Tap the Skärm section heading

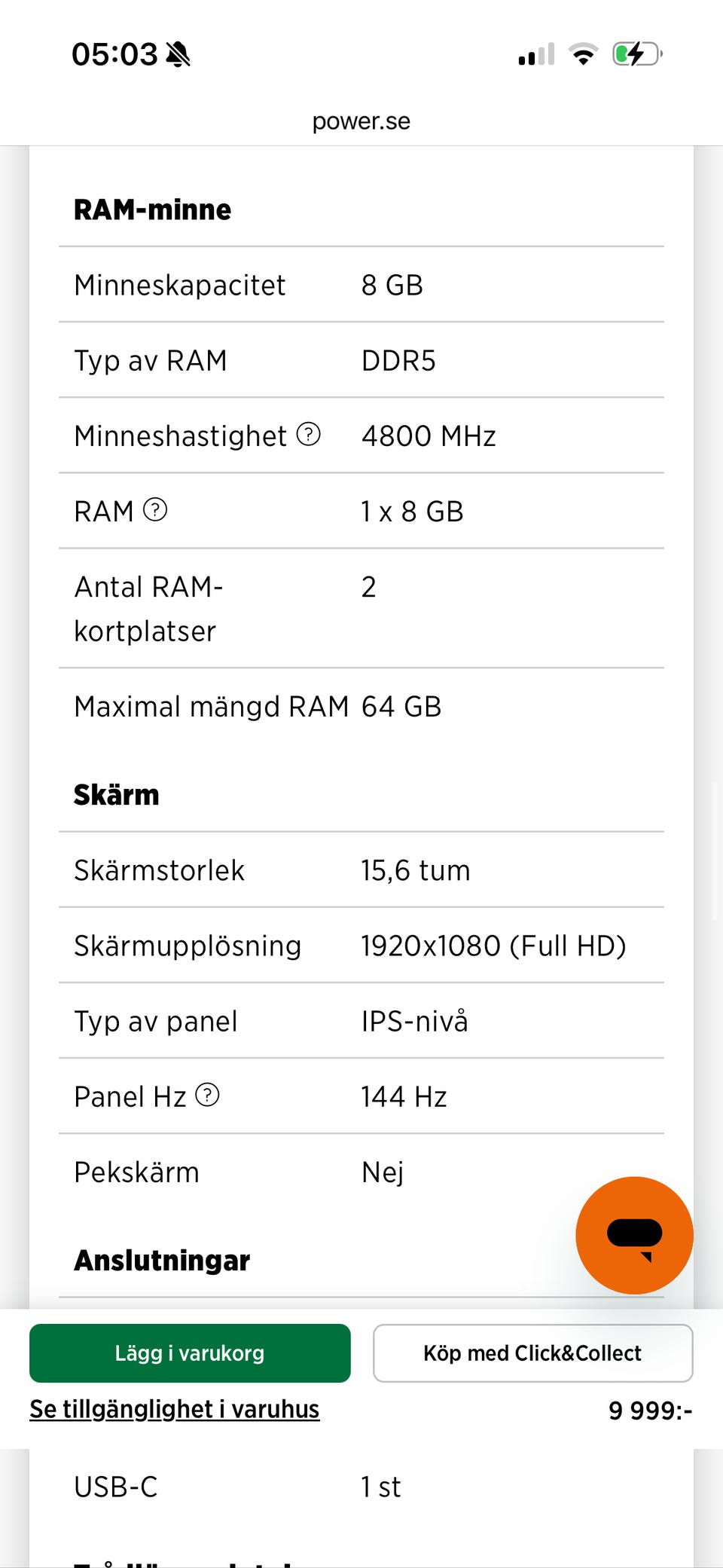[x=117, y=795]
